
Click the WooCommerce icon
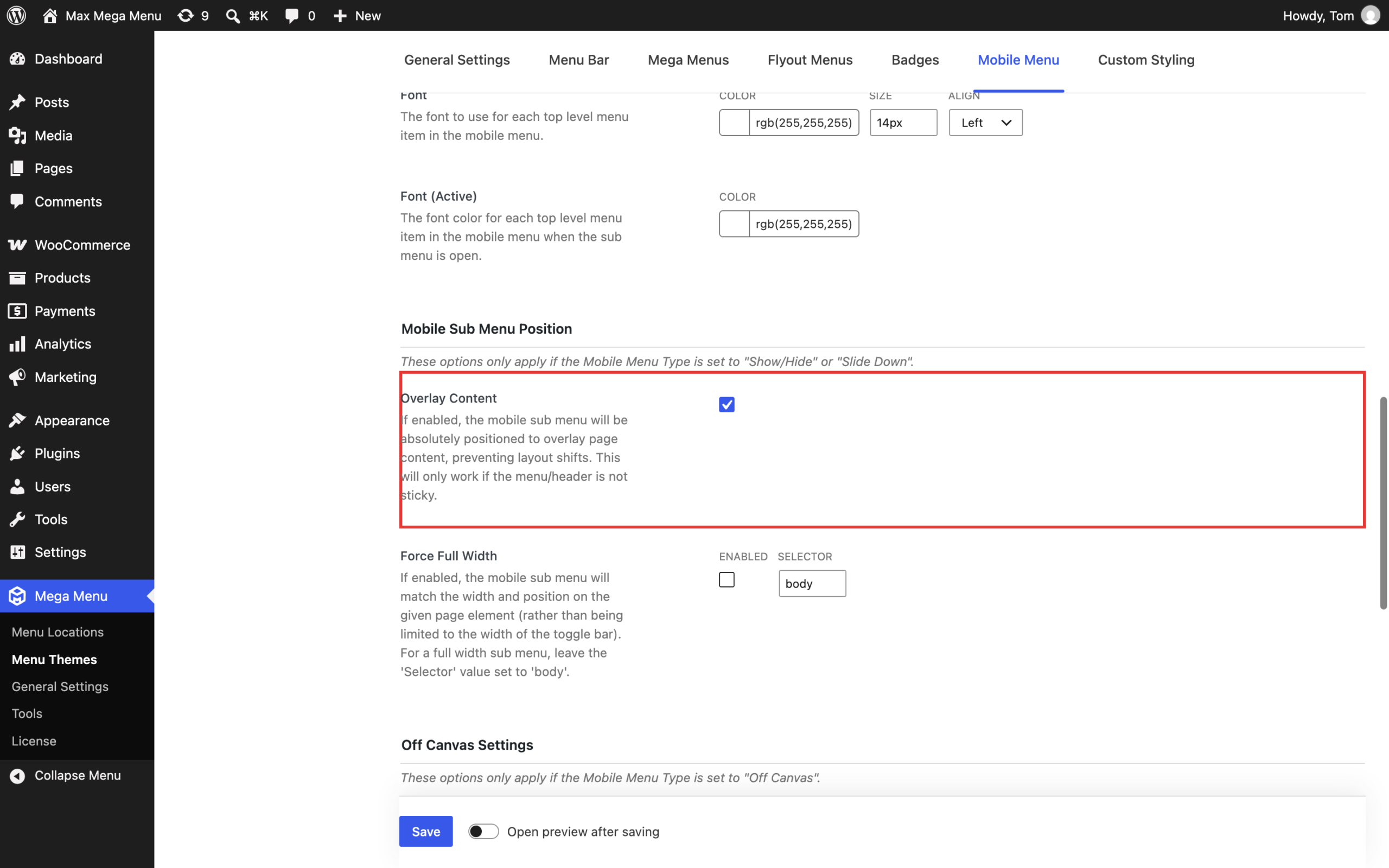17,245
